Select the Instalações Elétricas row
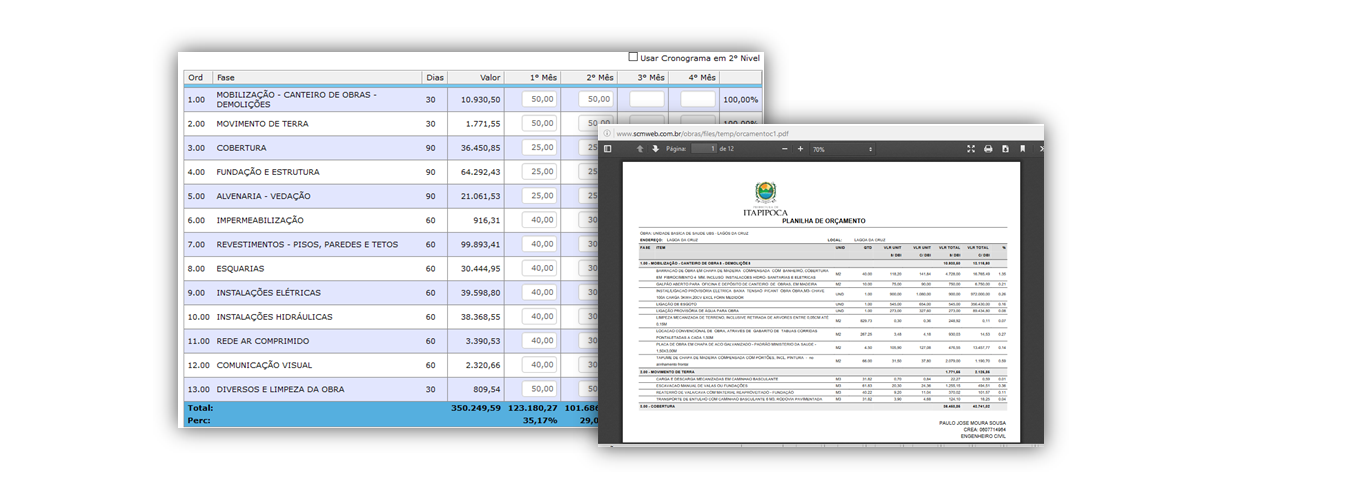This screenshot has width=1356, height=494. tap(268, 293)
